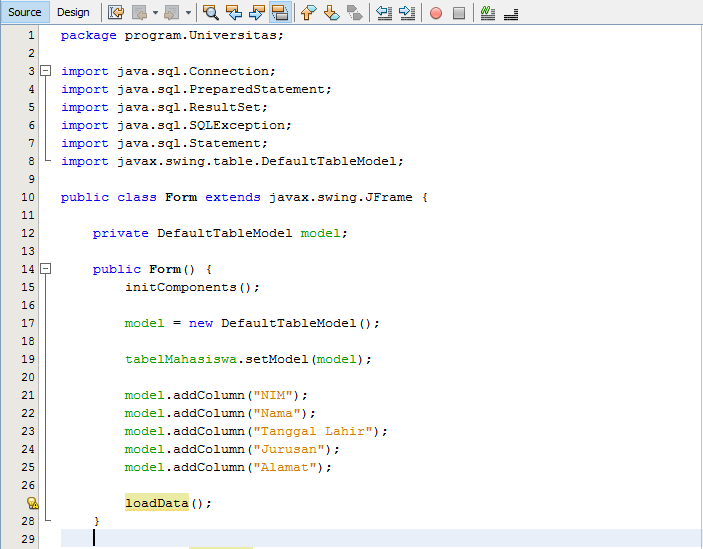Click setModel method on line 19

click(277, 359)
